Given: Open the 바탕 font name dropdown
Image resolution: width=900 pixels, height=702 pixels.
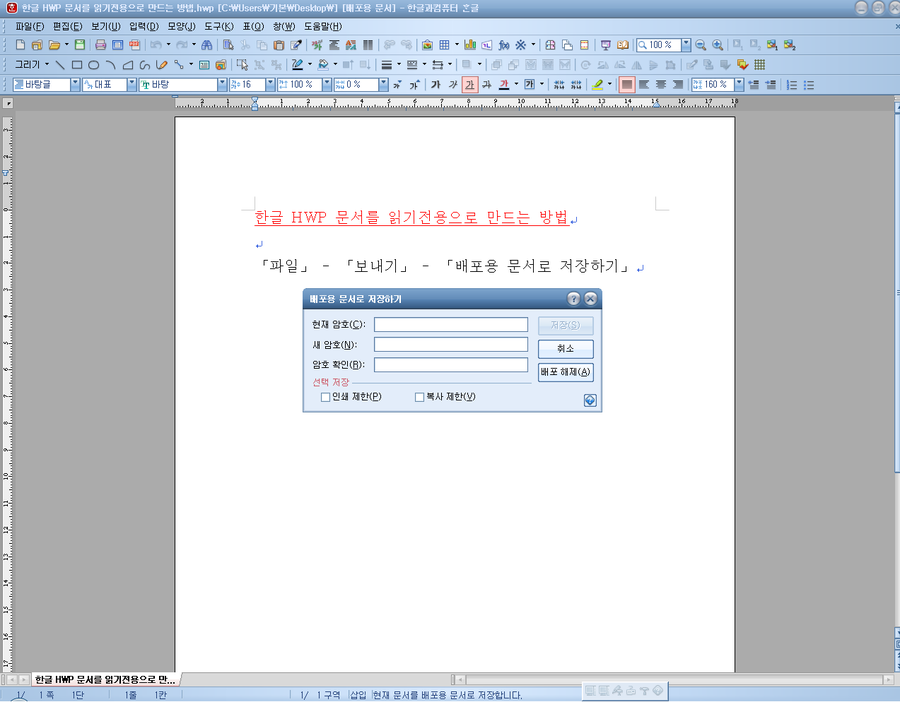Looking at the screenshot, I should [x=222, y=85].
